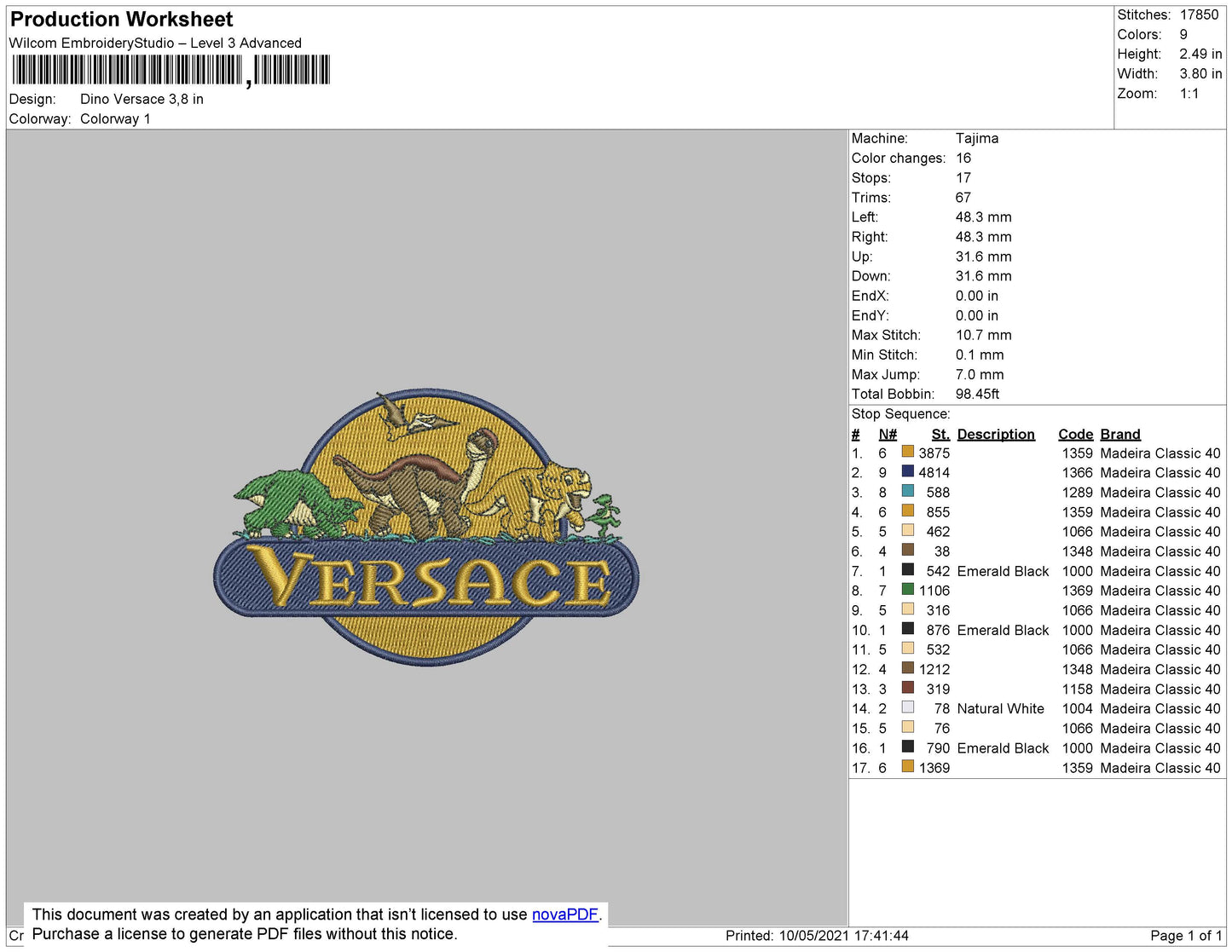Select stop 3 teal color swatch
Viewport: 1232px width, 952px height.
point(908,491)
